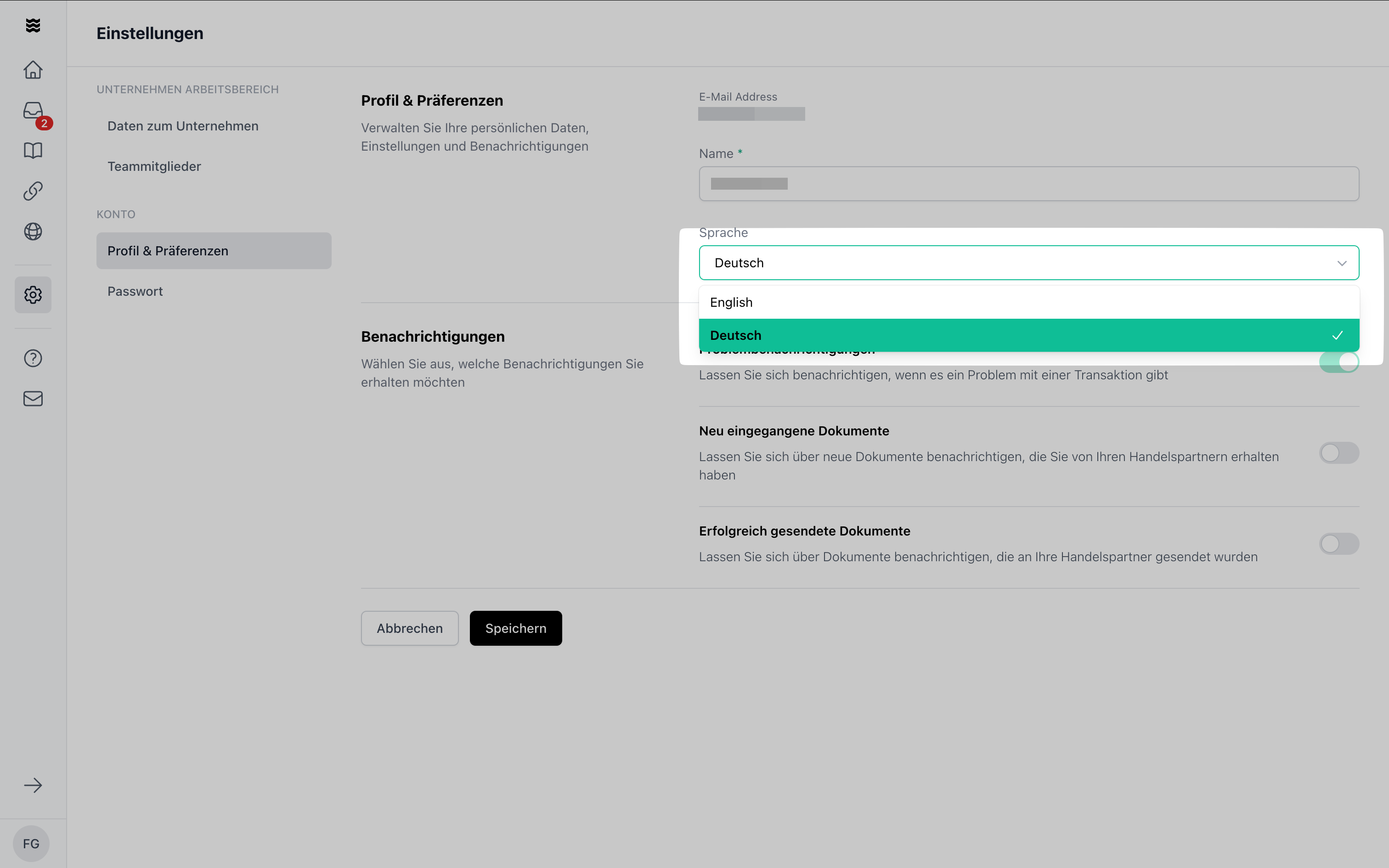Viewport: 1389px width, 868px height.
Task: Go to Daten zum Unternehmen
Action: point(182,126)
